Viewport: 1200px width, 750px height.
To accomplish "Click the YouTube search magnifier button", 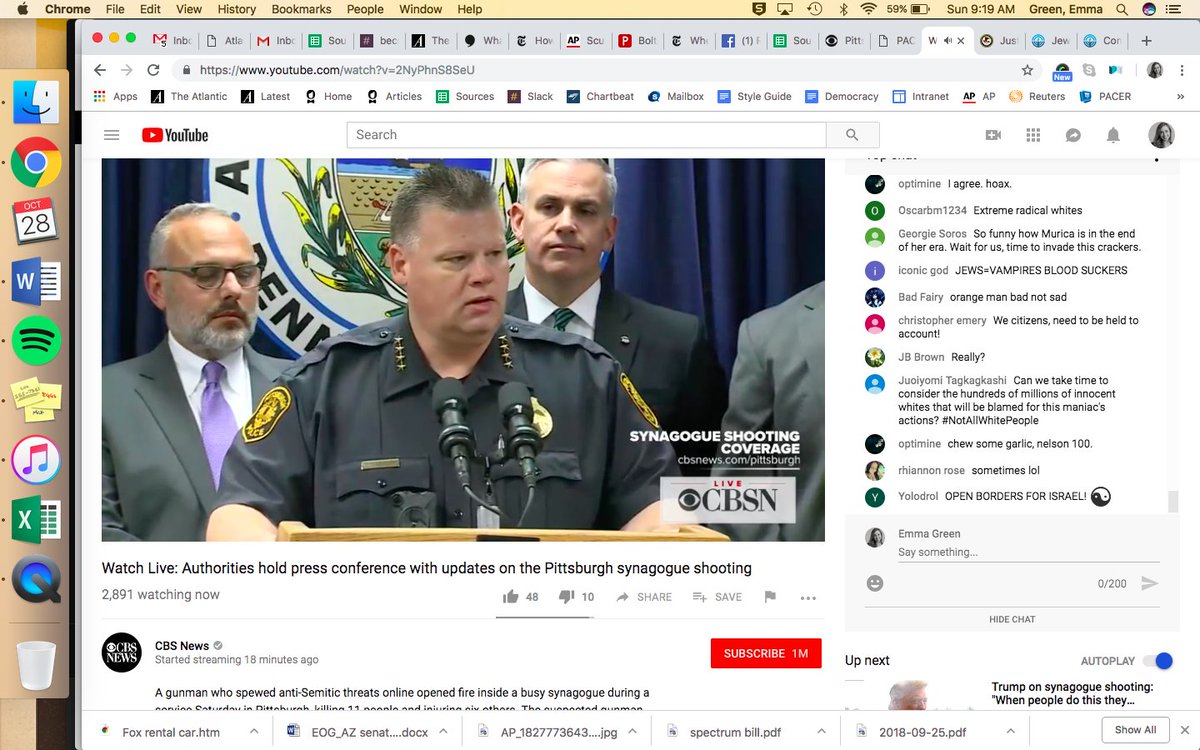I will pos(852,135).
